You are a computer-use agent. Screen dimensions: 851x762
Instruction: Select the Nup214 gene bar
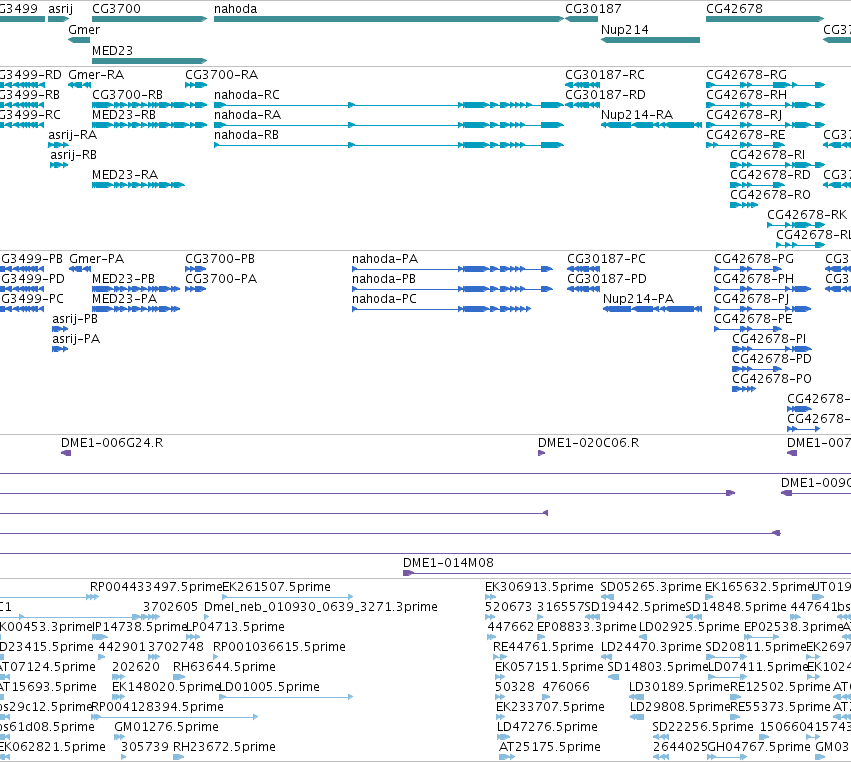650,40
